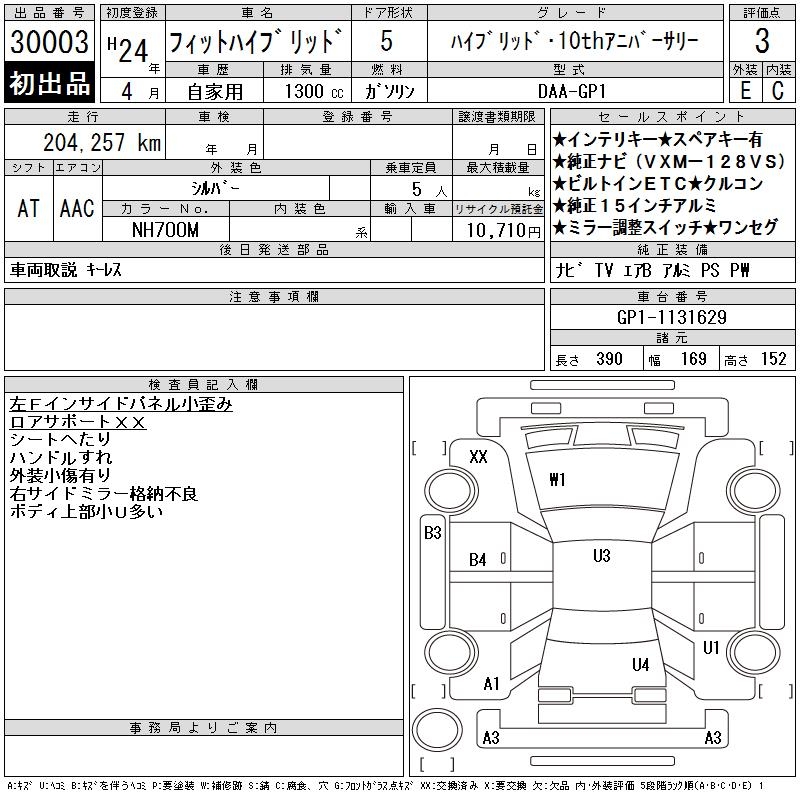
Task: Click W1 mark on the hood
Action: pos(557,480)
